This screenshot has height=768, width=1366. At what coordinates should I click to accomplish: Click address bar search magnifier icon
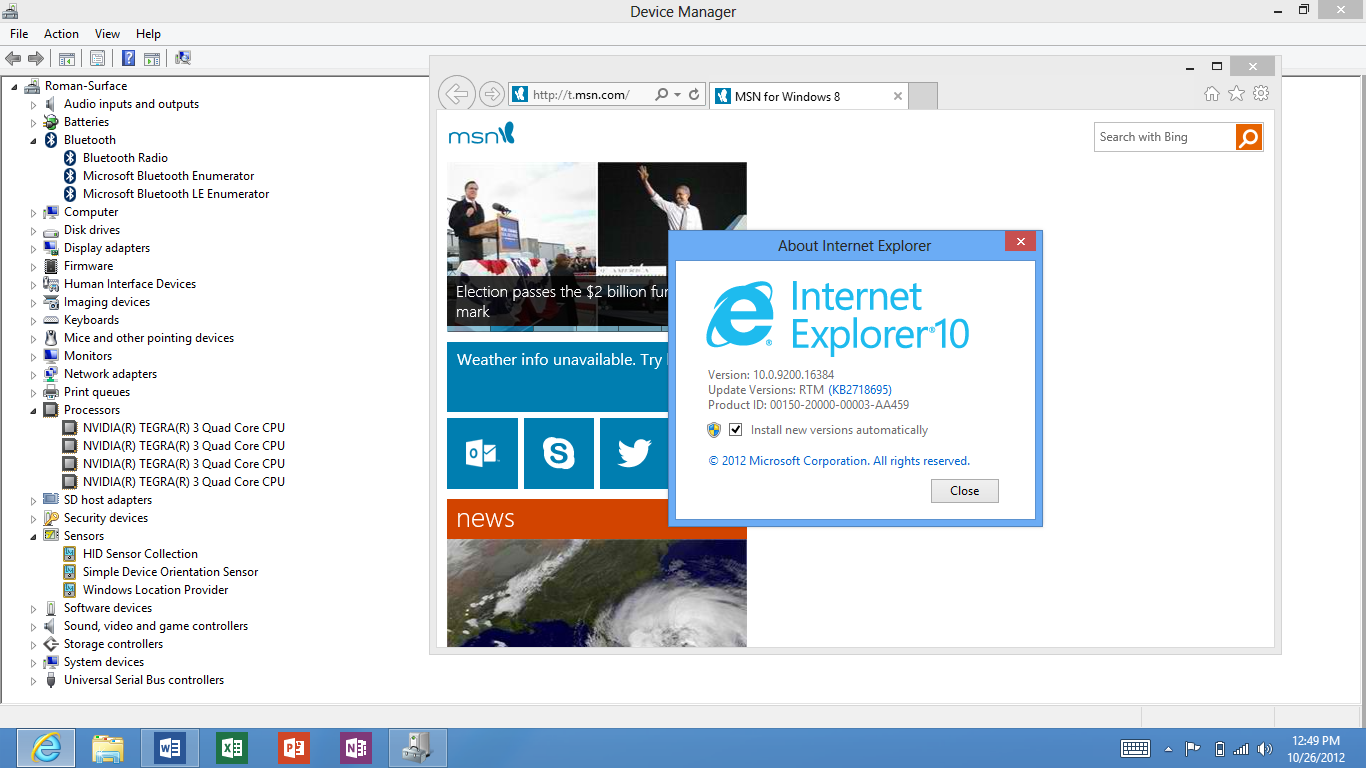[x=661, y=95]
